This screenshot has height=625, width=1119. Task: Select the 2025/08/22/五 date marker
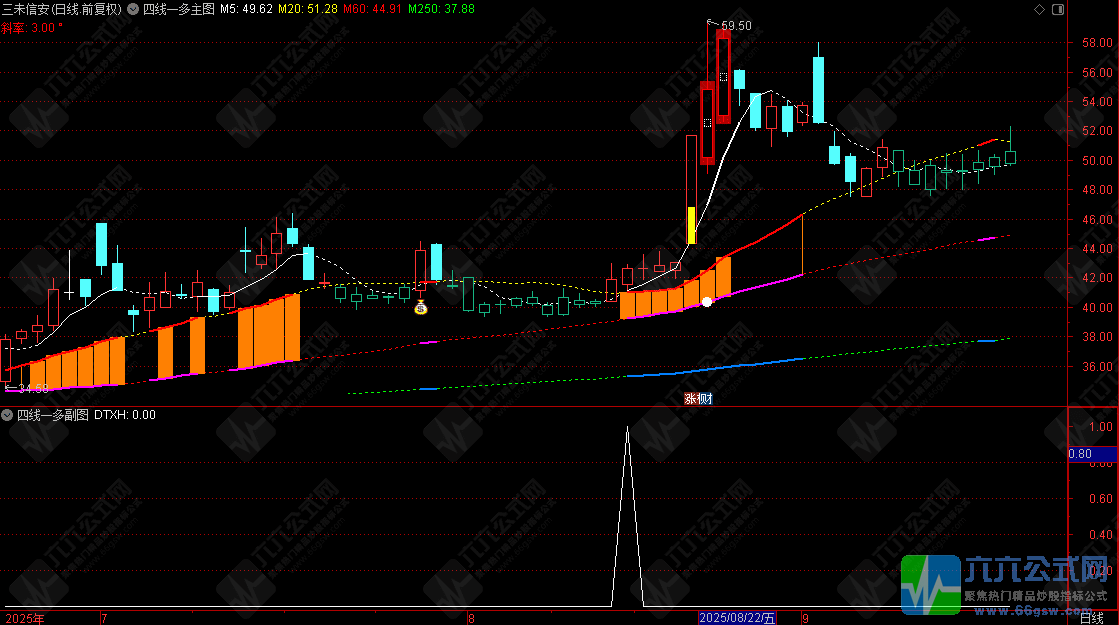point(737,618)
